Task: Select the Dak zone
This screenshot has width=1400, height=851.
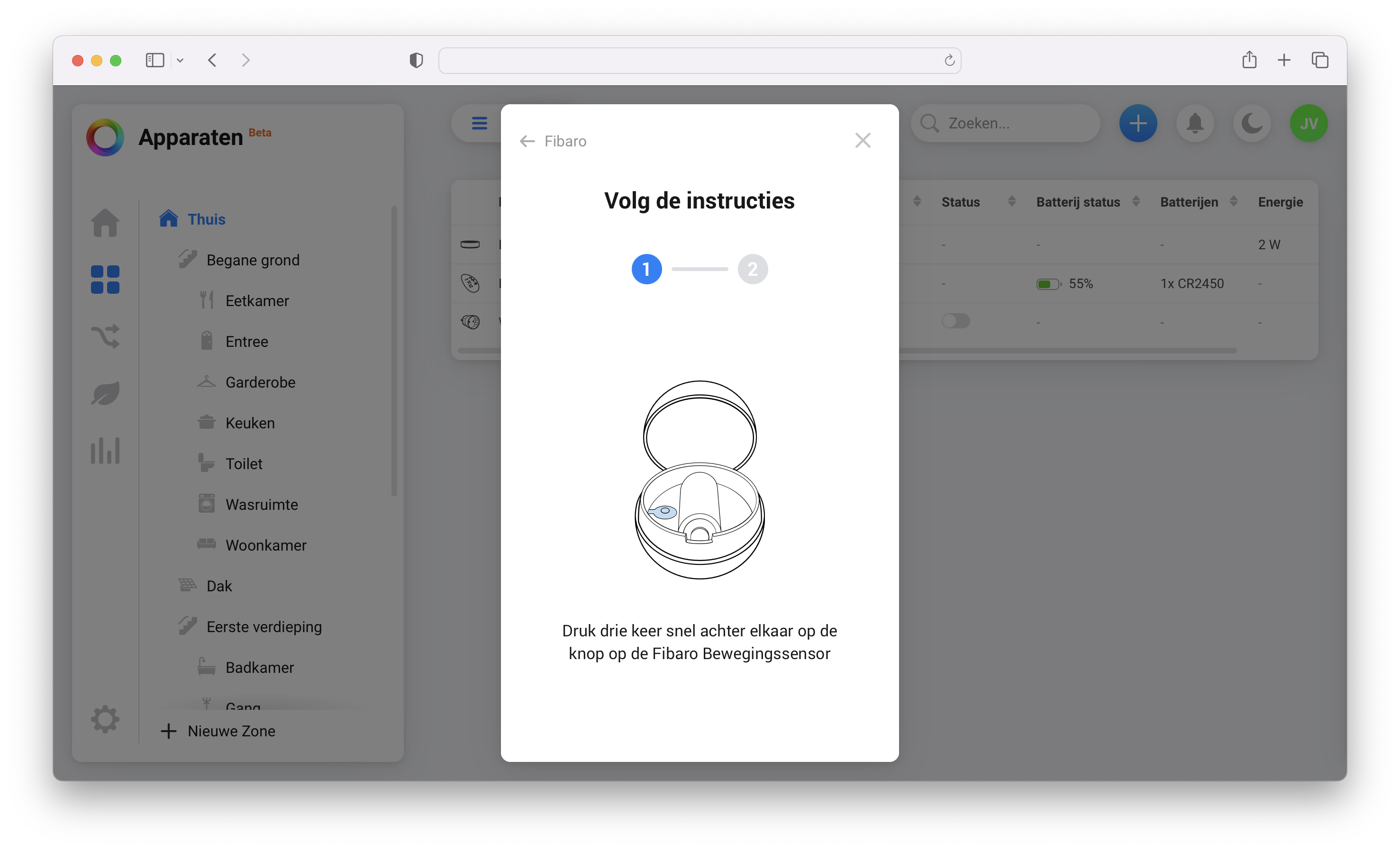Action: 205,586
